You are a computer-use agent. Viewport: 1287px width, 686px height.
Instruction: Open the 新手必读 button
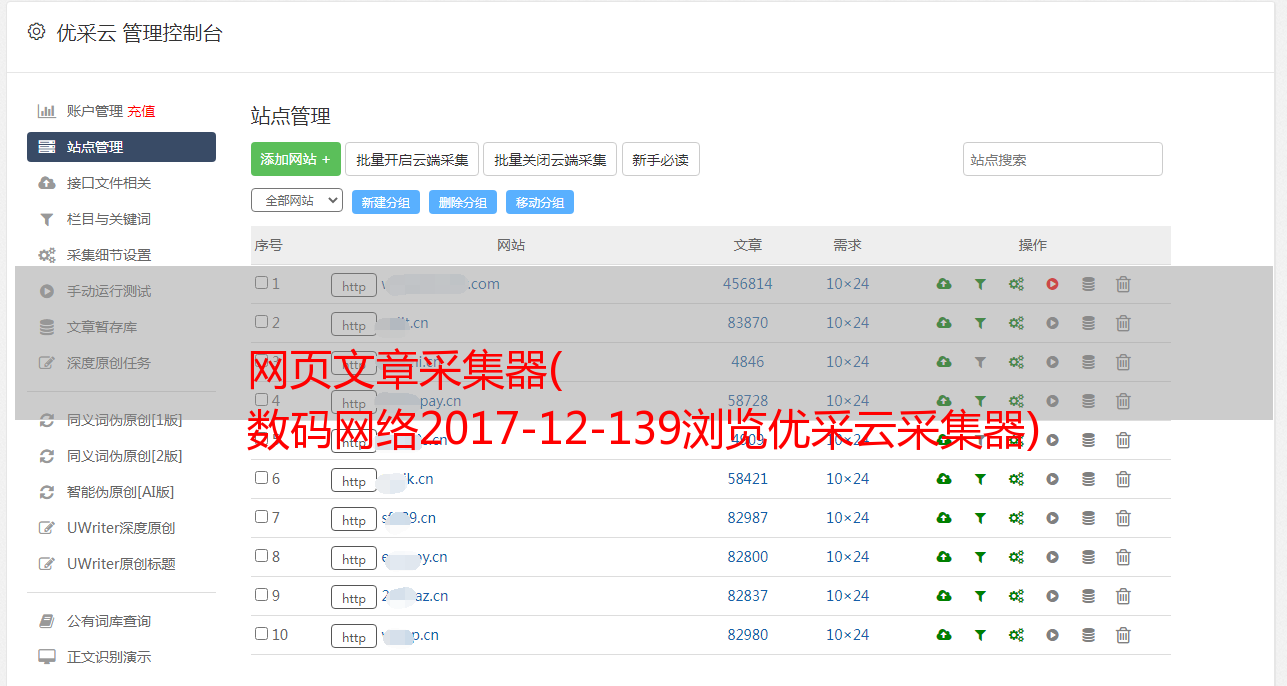660,159
